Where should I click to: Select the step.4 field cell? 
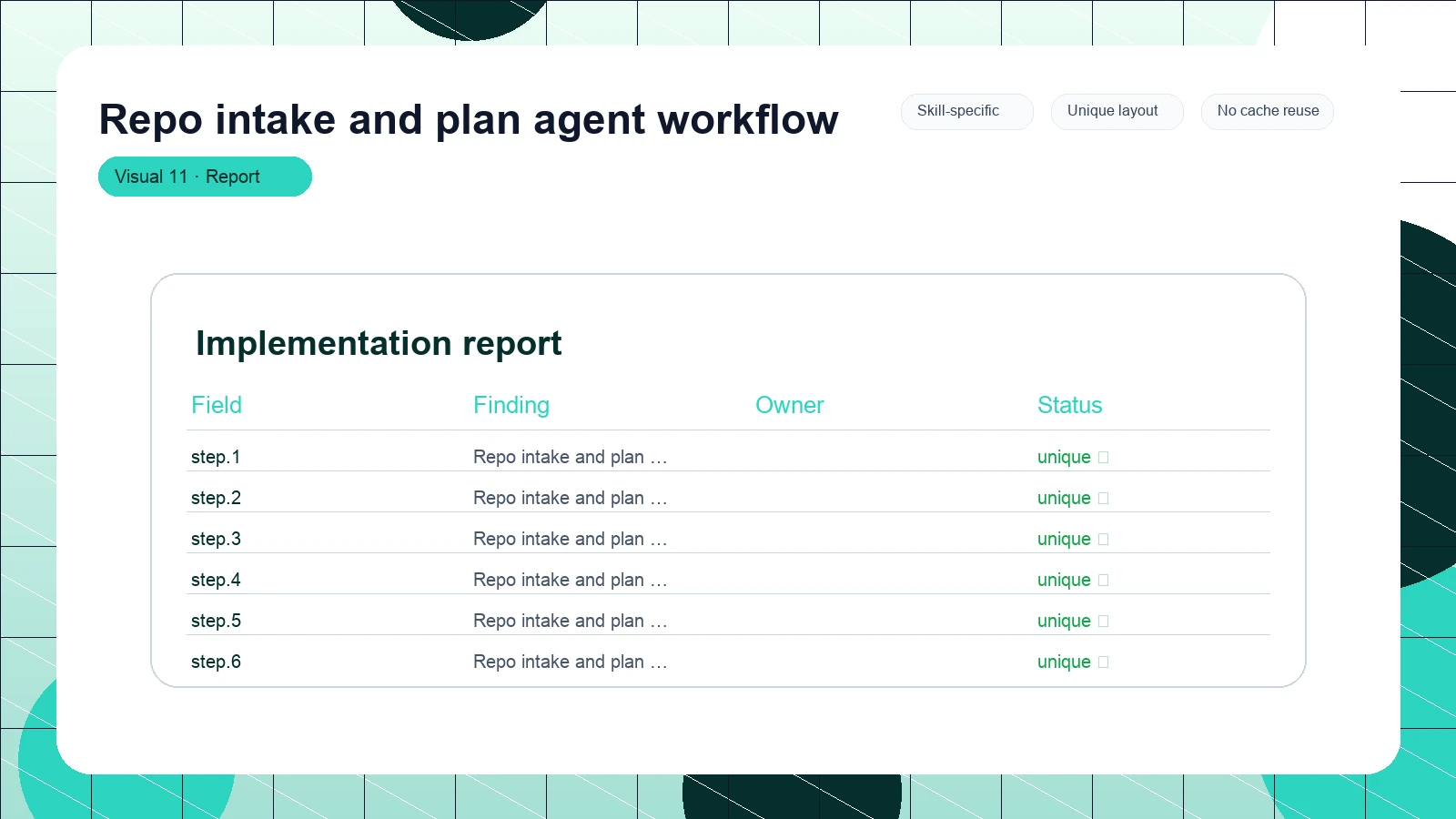coord(216,580)
